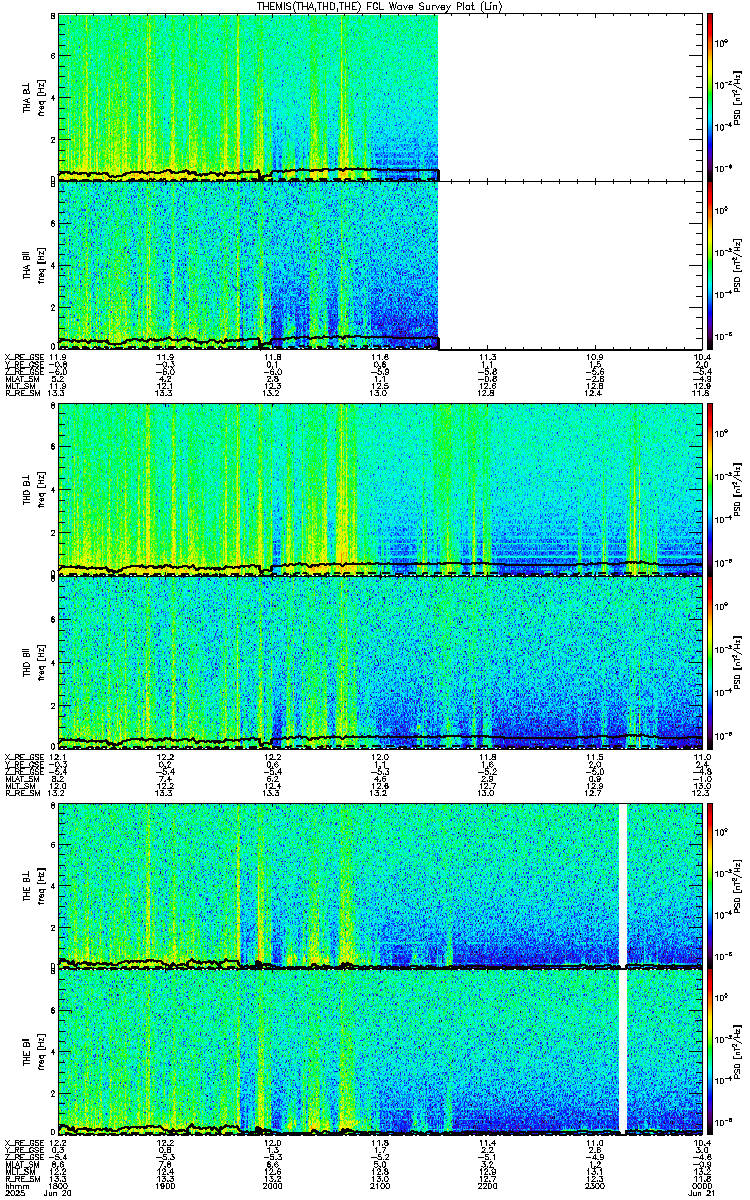The width and height of the screenshot is (750, 1200).
Task: Click the white data gap in THE B-perpendicular panel
Action: pos(623,885)
